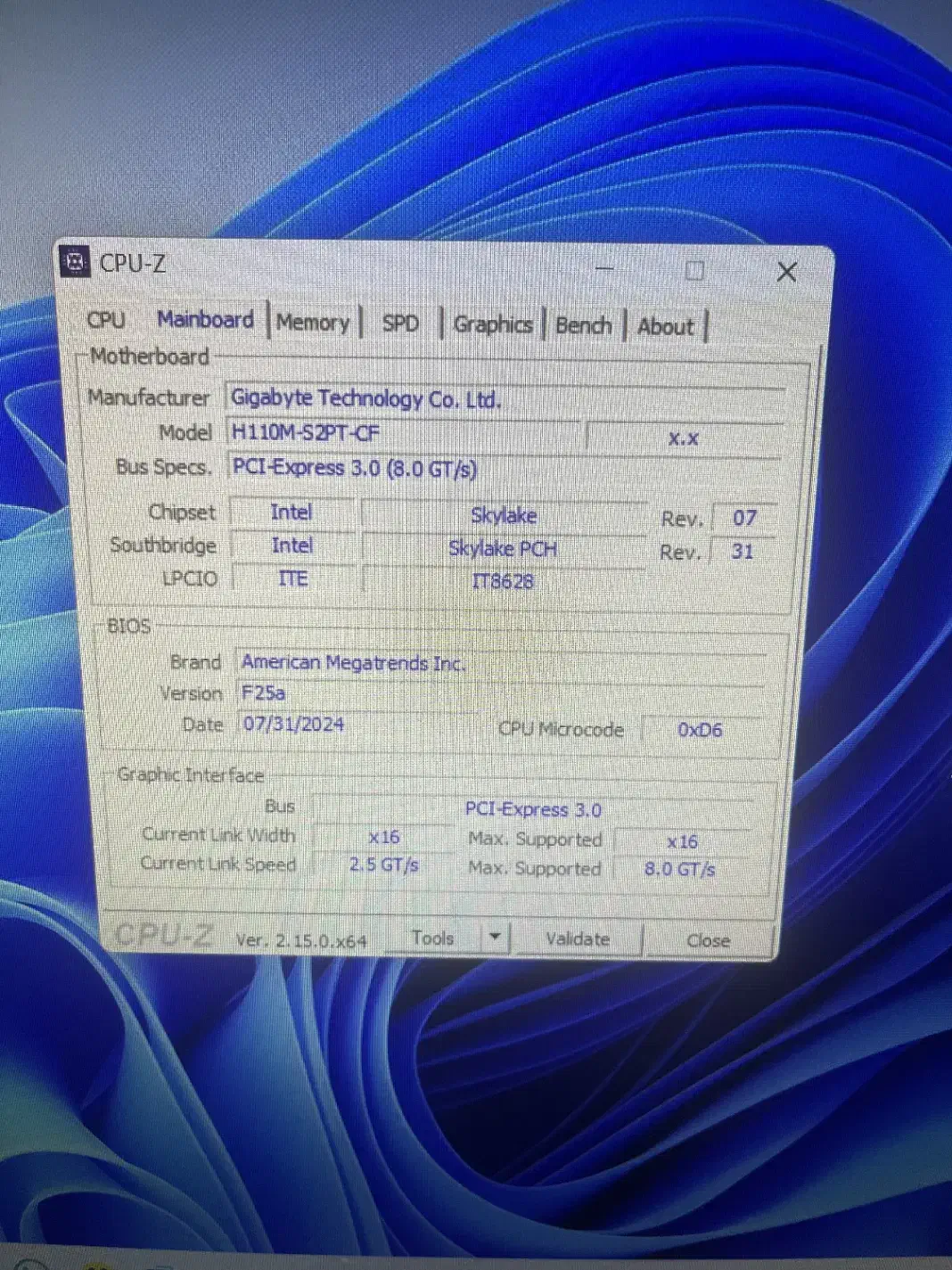Click the Tools button
The height and width of the screenshot is (1270, 952).
pyautogui.click(x=434, y=937)
